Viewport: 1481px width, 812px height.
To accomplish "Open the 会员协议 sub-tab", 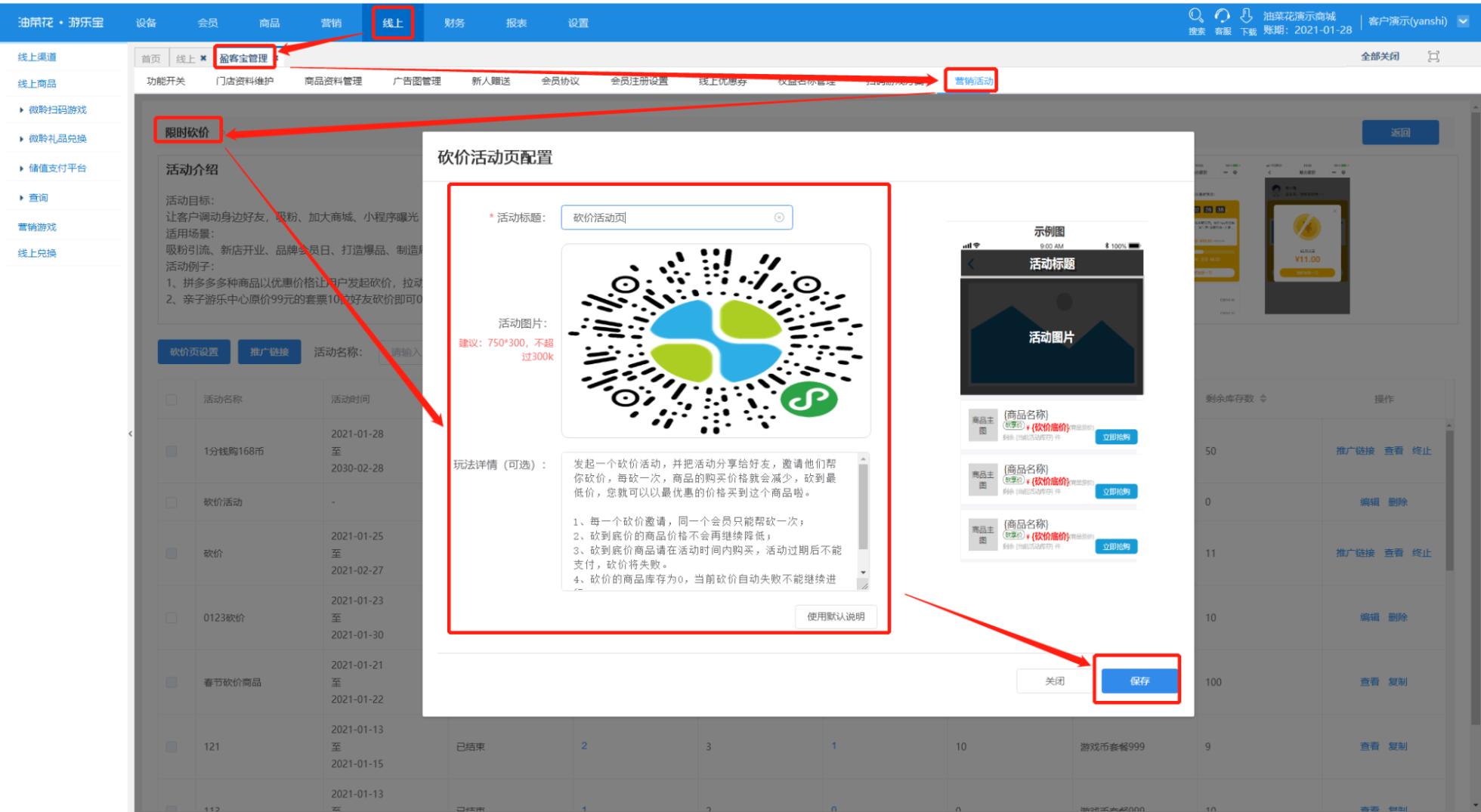I will [561, 81].
